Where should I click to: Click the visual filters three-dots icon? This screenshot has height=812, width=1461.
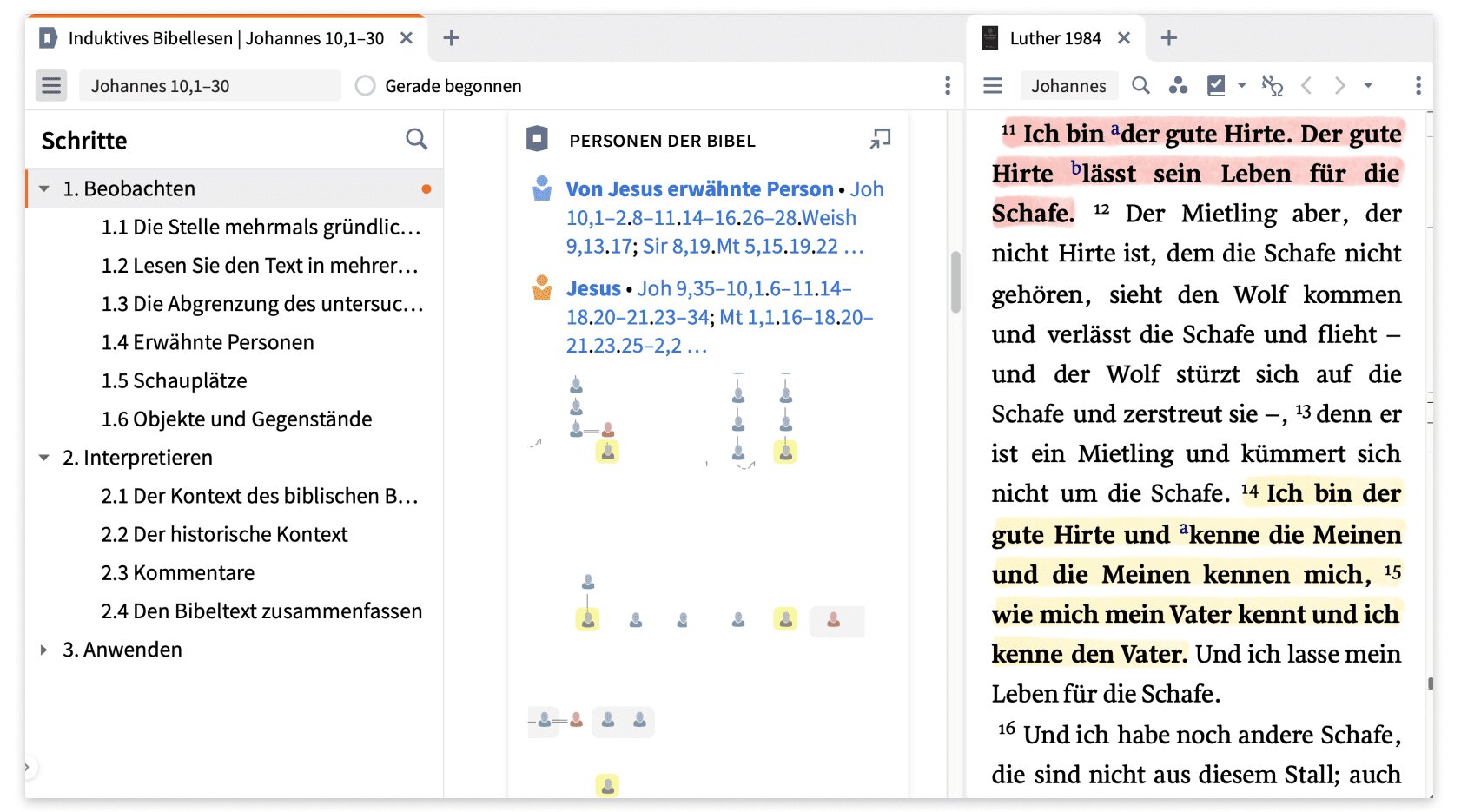coord(1178,85)
